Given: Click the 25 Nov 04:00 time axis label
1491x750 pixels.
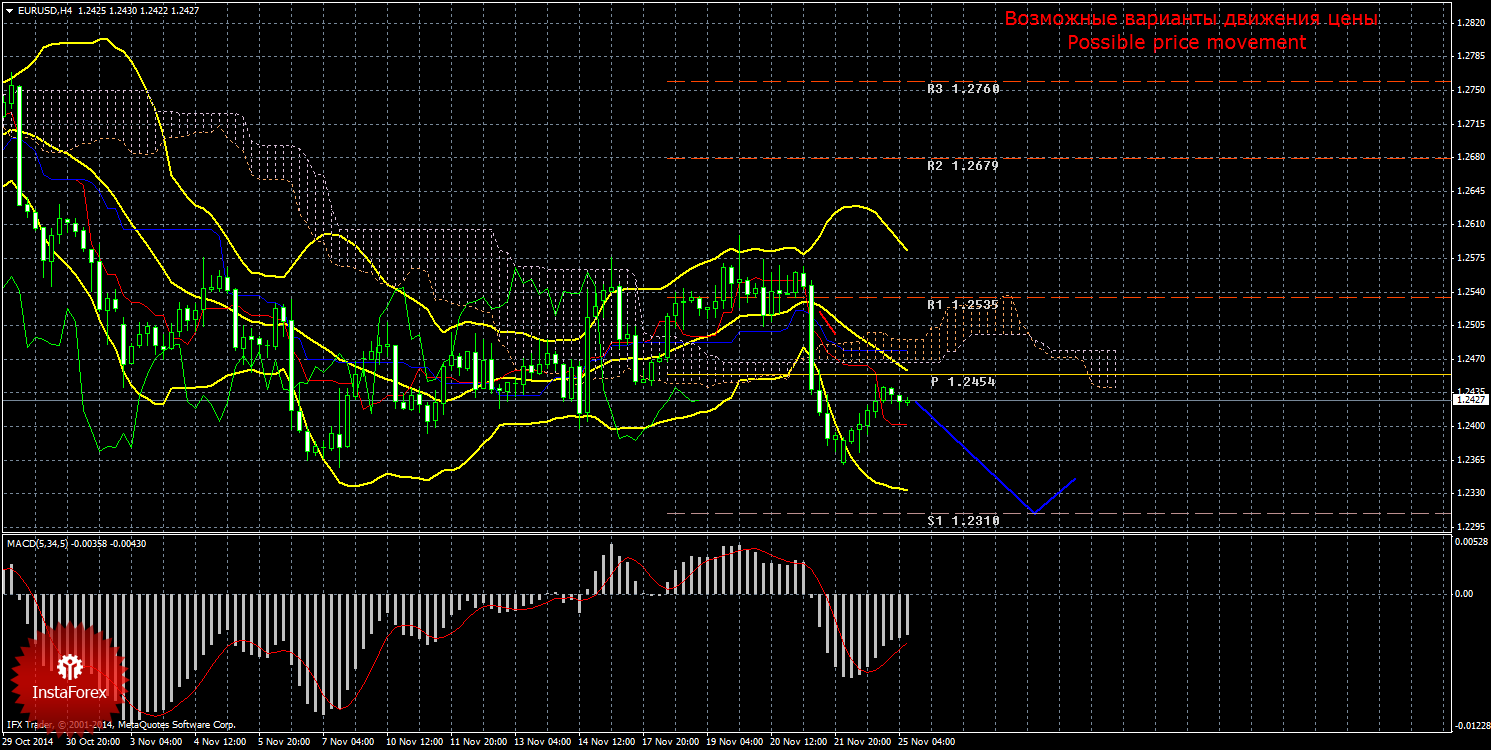Looking at the screenshot, I should (925, 743).
